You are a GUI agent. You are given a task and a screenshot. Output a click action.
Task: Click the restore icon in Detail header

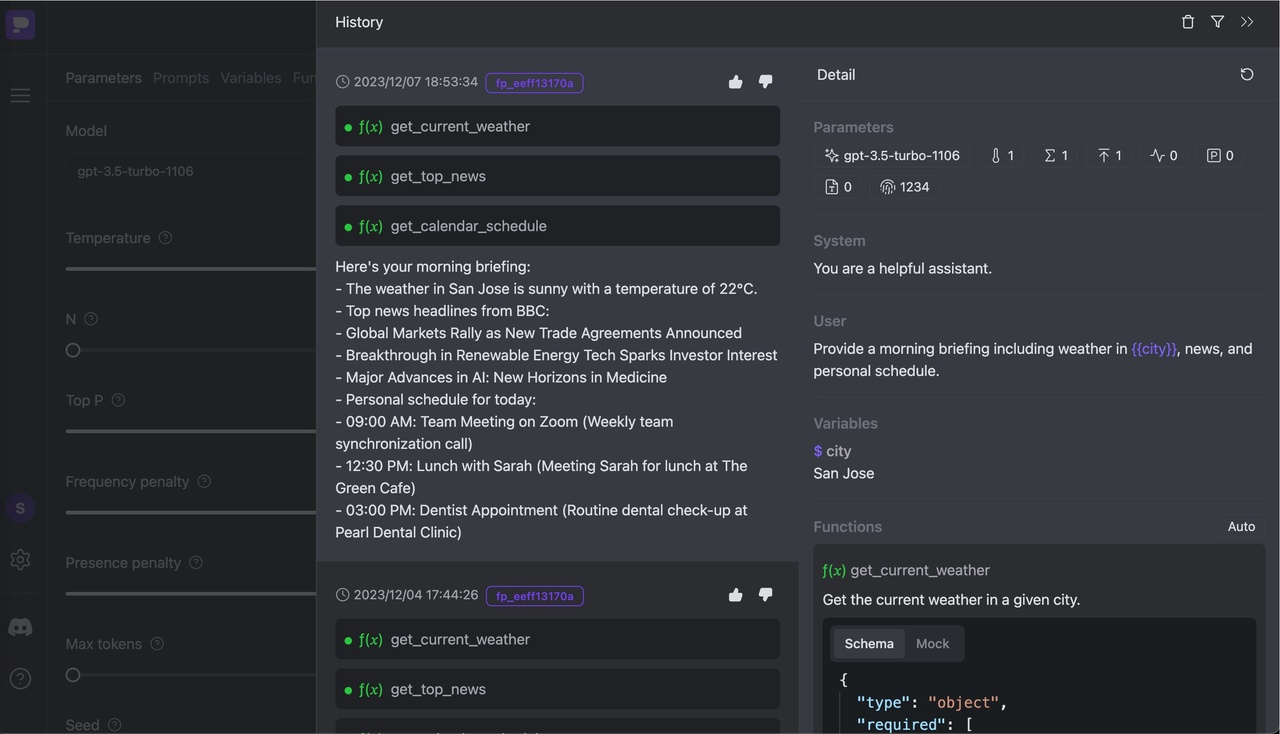(x=1247, y=75)
